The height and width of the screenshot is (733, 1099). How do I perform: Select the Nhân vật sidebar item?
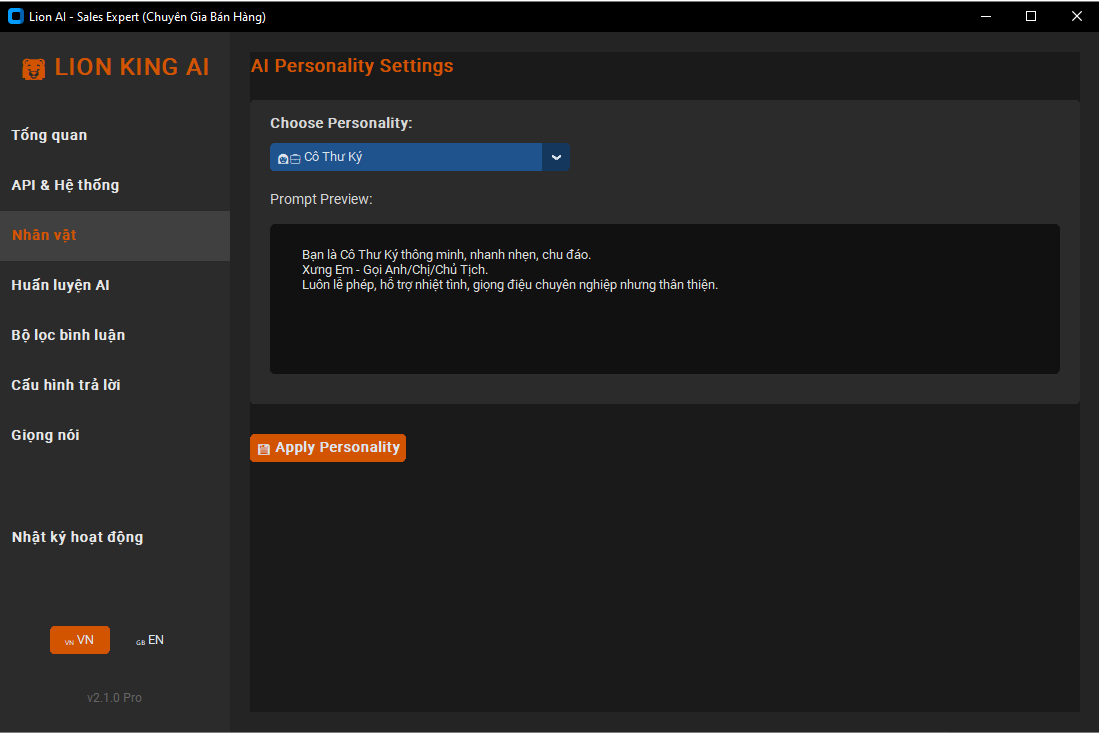point(44,235)
